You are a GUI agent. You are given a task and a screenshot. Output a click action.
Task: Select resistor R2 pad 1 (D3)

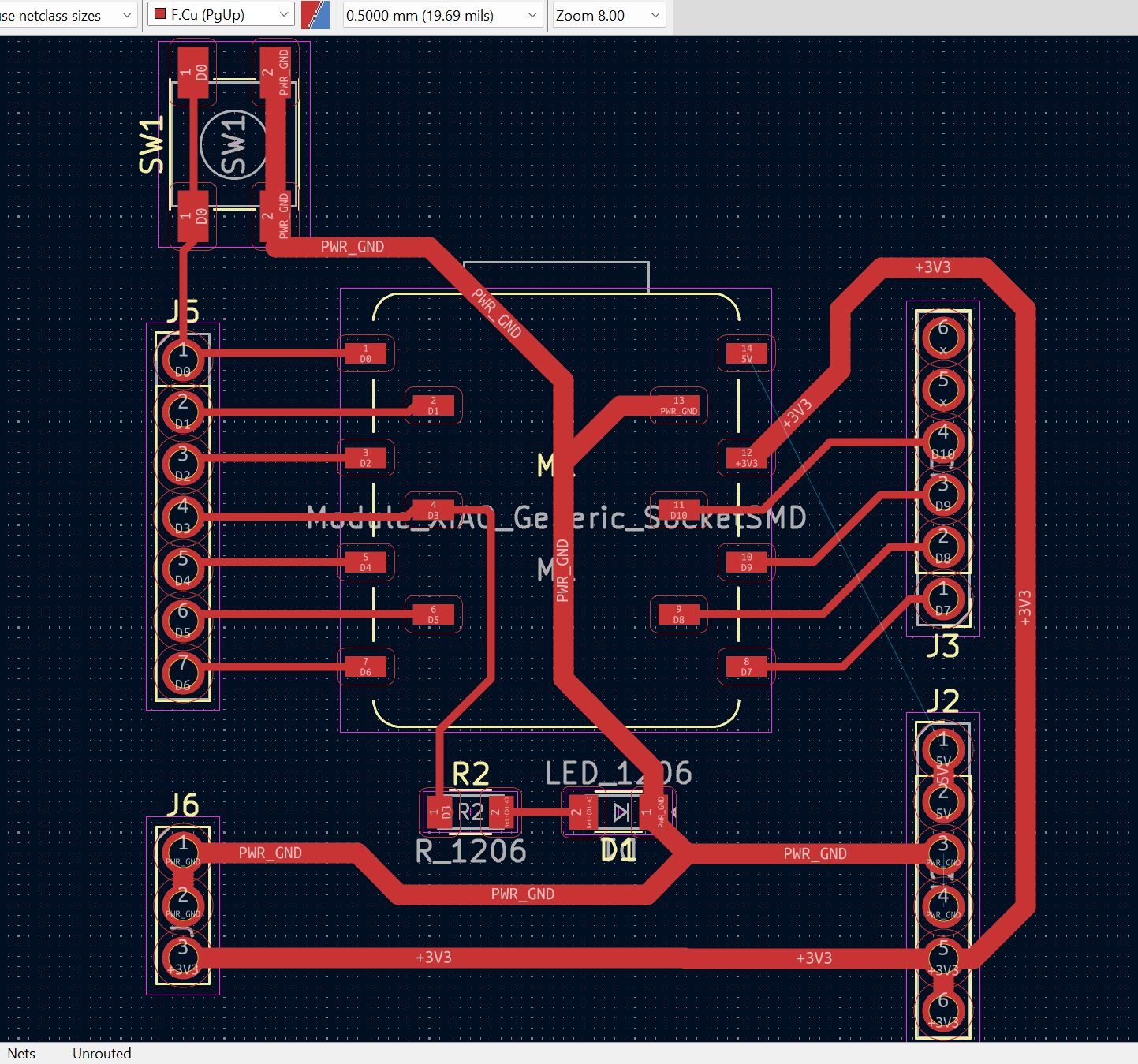(x=440, y=812)
